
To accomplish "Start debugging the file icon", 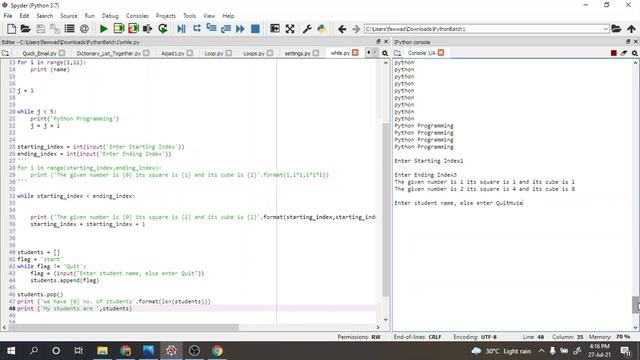I will 182,29.
